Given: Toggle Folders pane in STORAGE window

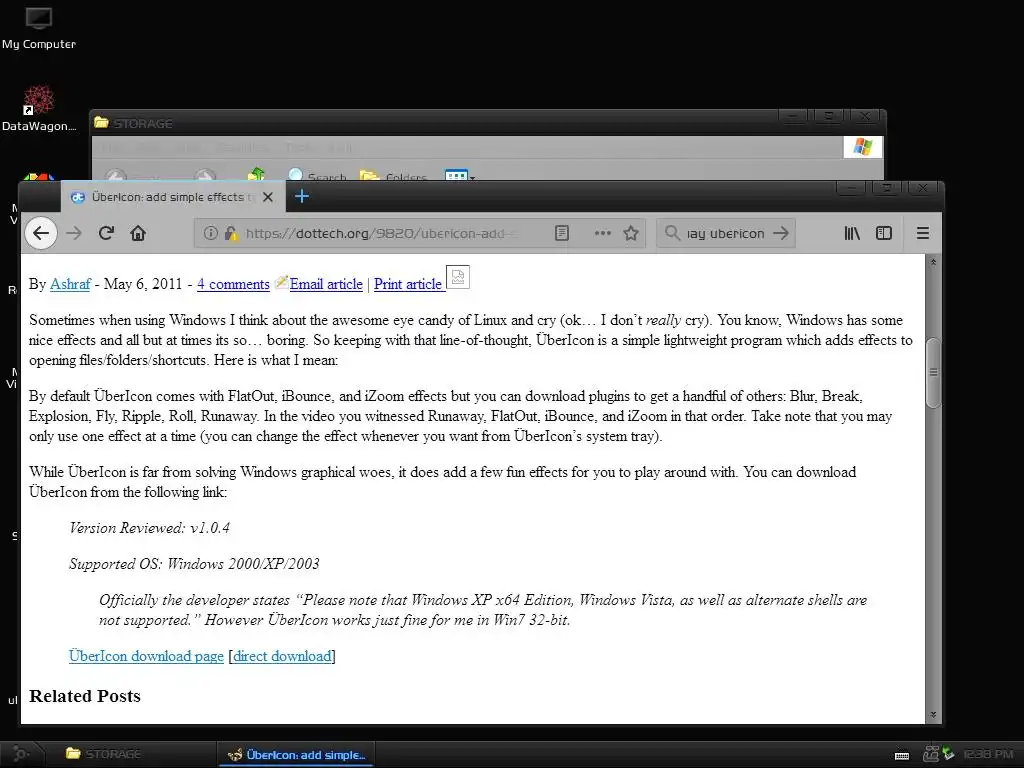Looking at the screenshot, I should coord(393,176).
